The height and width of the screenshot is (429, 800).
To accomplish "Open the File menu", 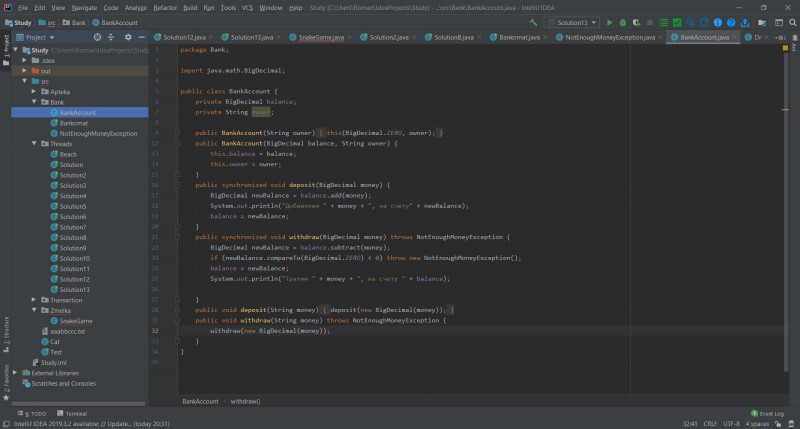I will coord(23,8).
